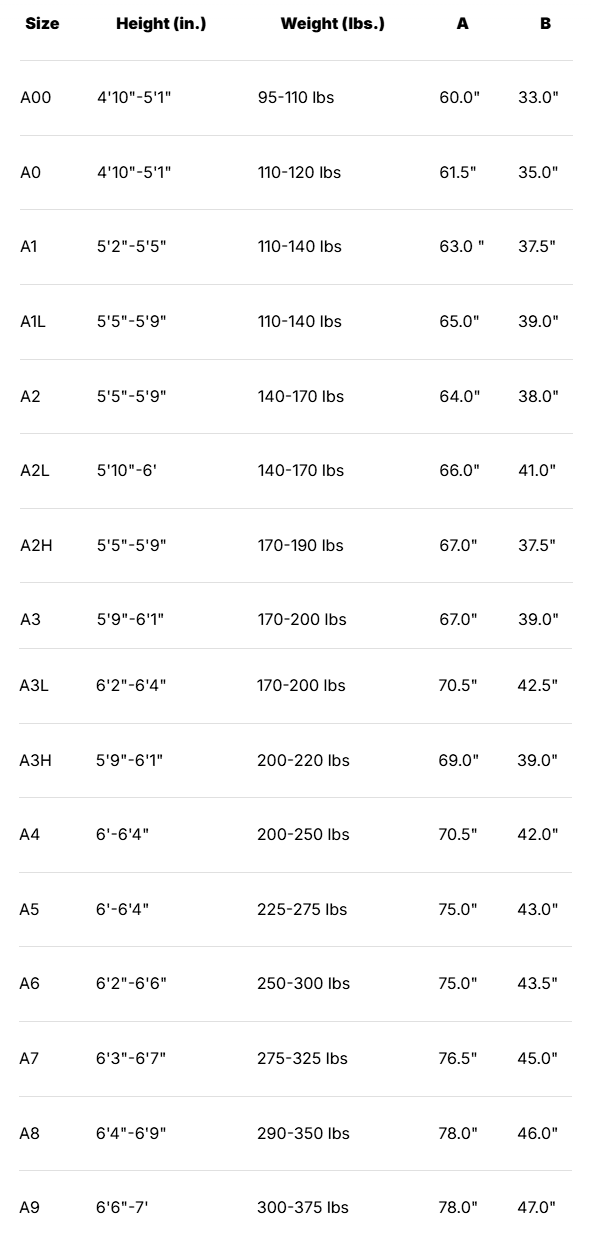
Task: Click the B measurement column header
Action: [x=545, y=23]
